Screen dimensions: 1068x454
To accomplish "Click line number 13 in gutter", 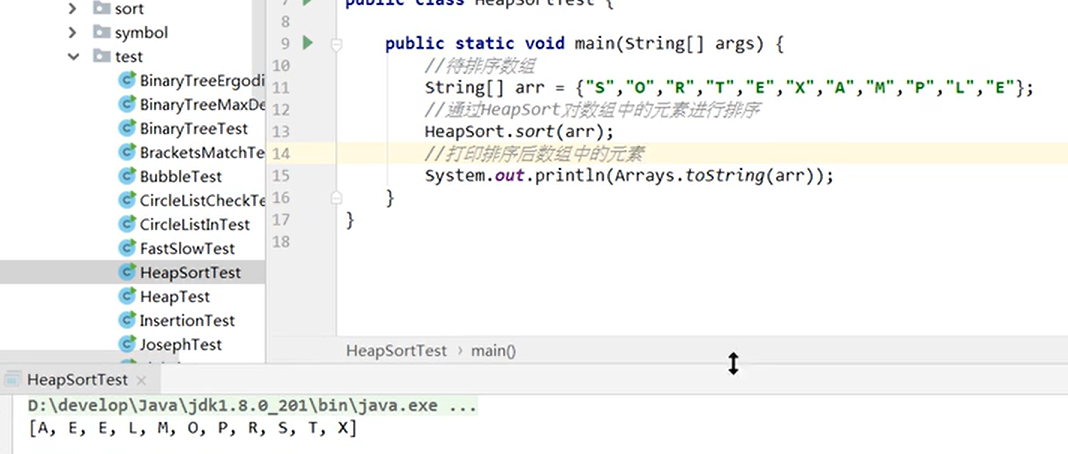I will 280,131.
